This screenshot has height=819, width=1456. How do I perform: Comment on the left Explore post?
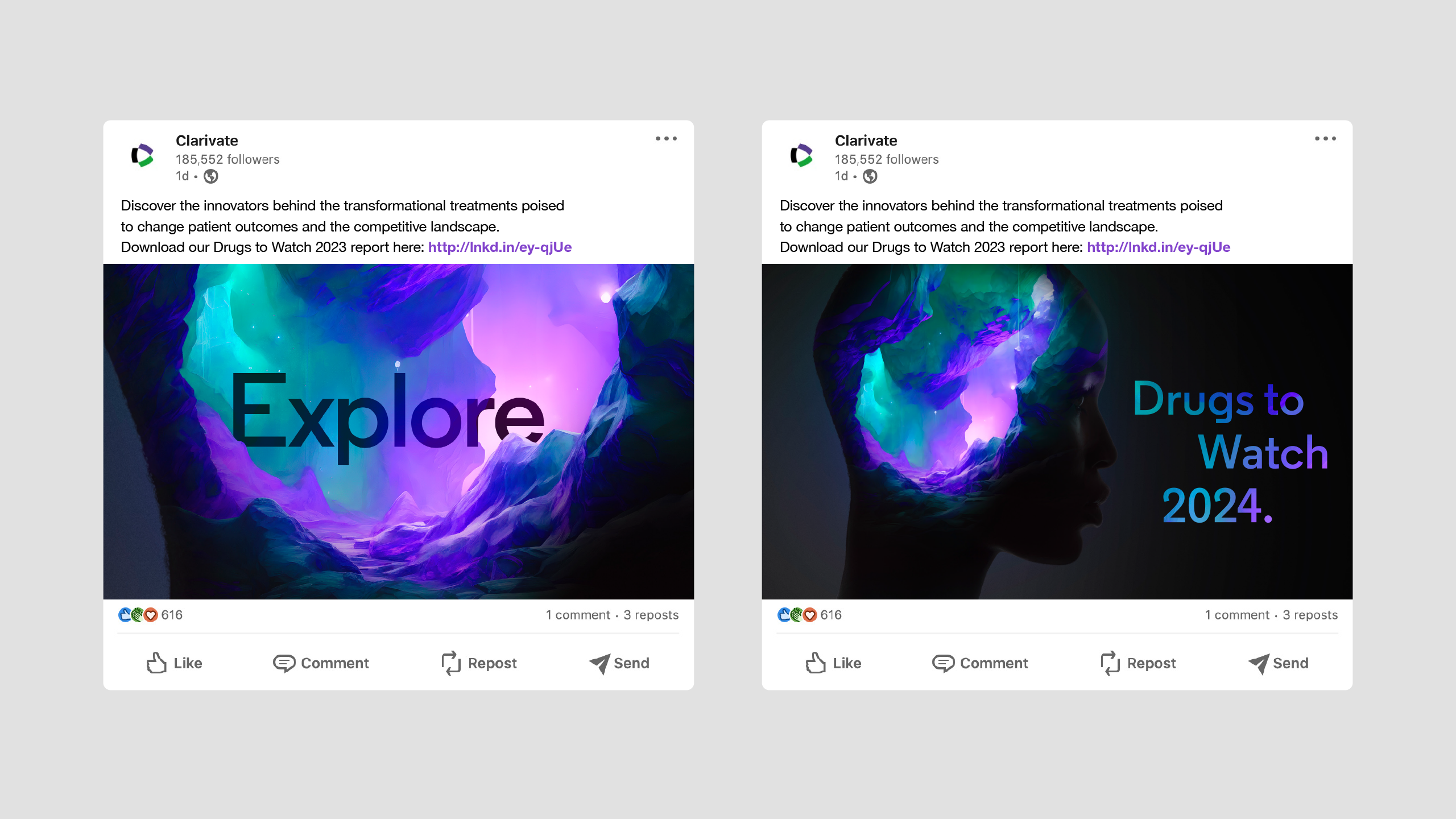[321, 663]
